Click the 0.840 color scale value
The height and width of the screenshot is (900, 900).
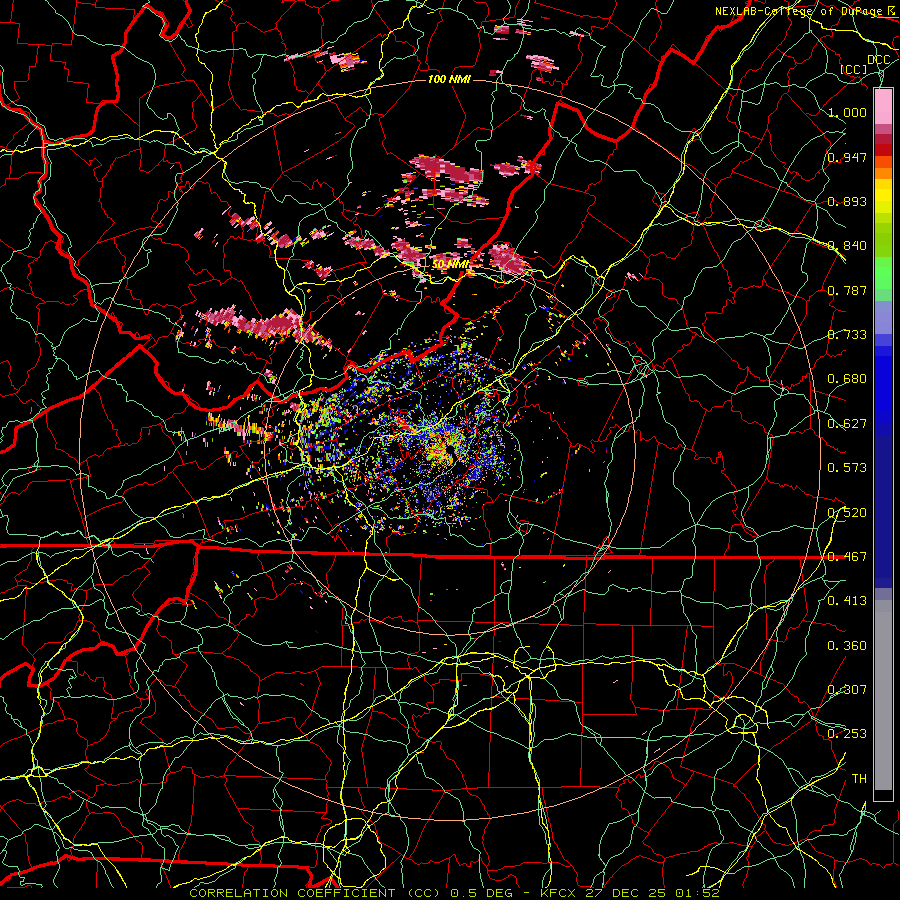coord(847,246)
